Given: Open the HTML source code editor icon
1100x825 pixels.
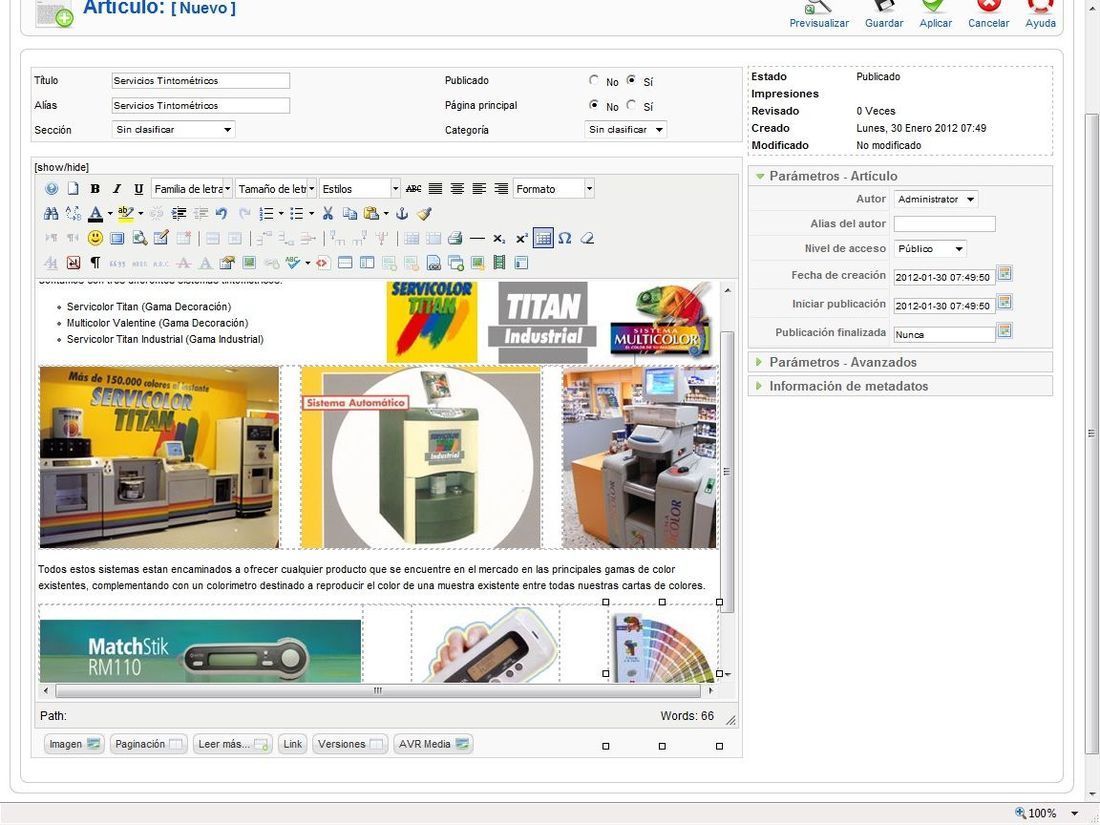Looking at the screenshot, I should click(322, 263).
